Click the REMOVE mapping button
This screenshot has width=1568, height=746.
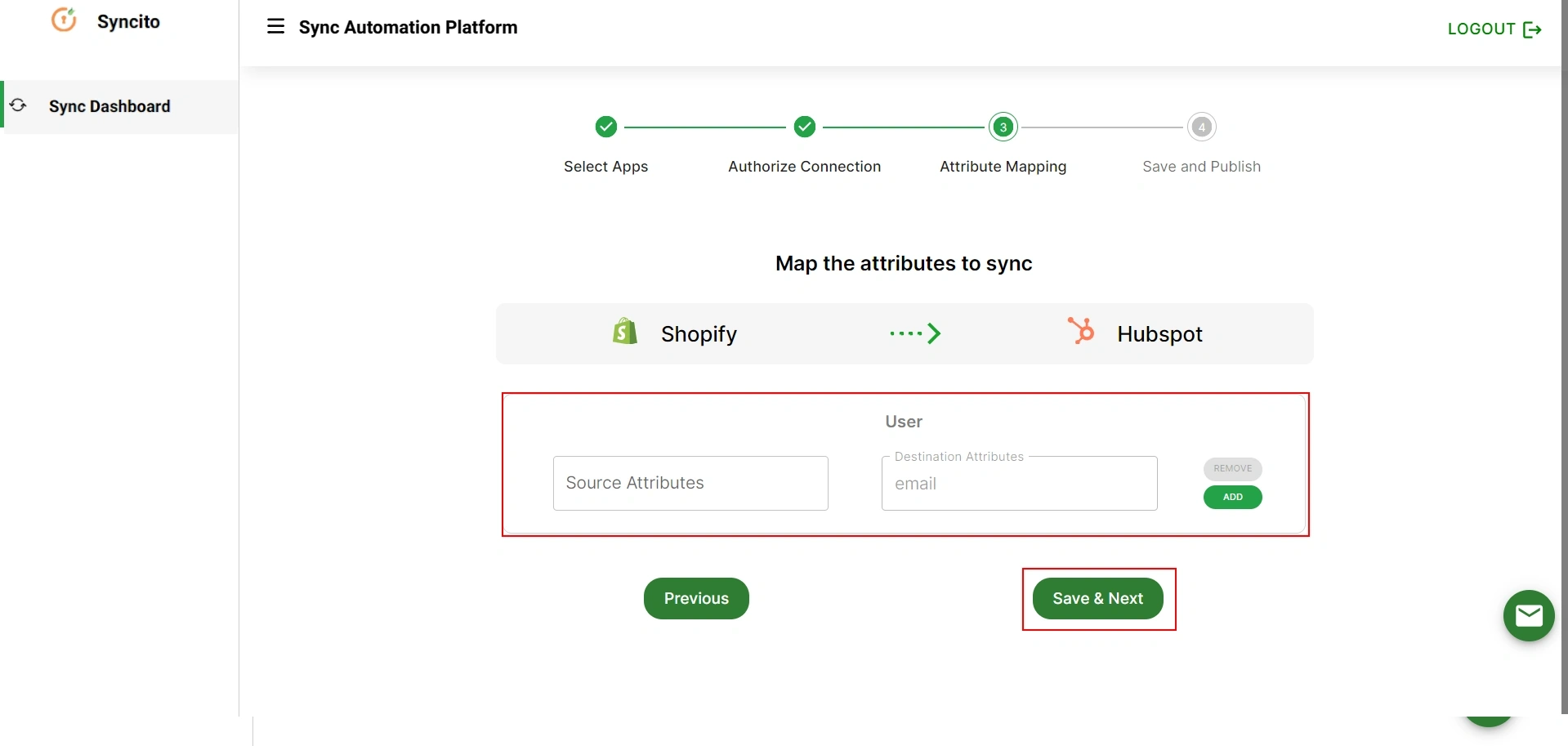click(x=1231, y=469)
